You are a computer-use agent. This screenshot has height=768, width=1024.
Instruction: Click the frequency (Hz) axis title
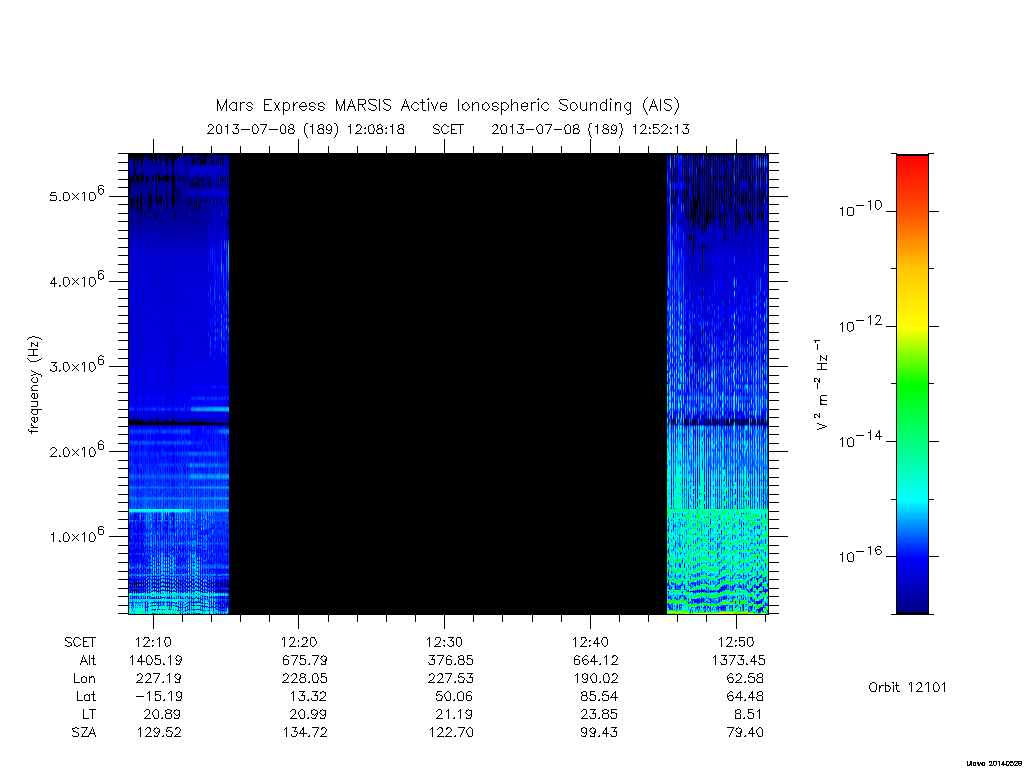(34, 385)
